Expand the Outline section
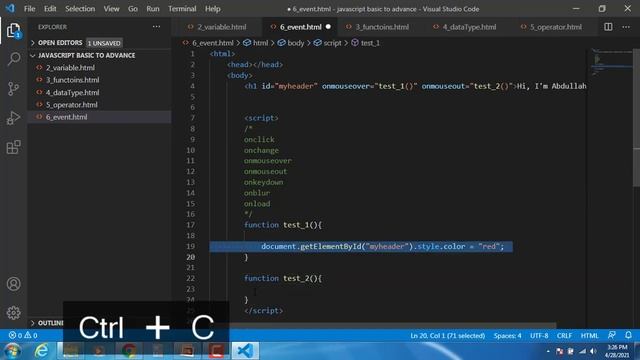This screenshot has height=360, width=640. coord(47,323)
